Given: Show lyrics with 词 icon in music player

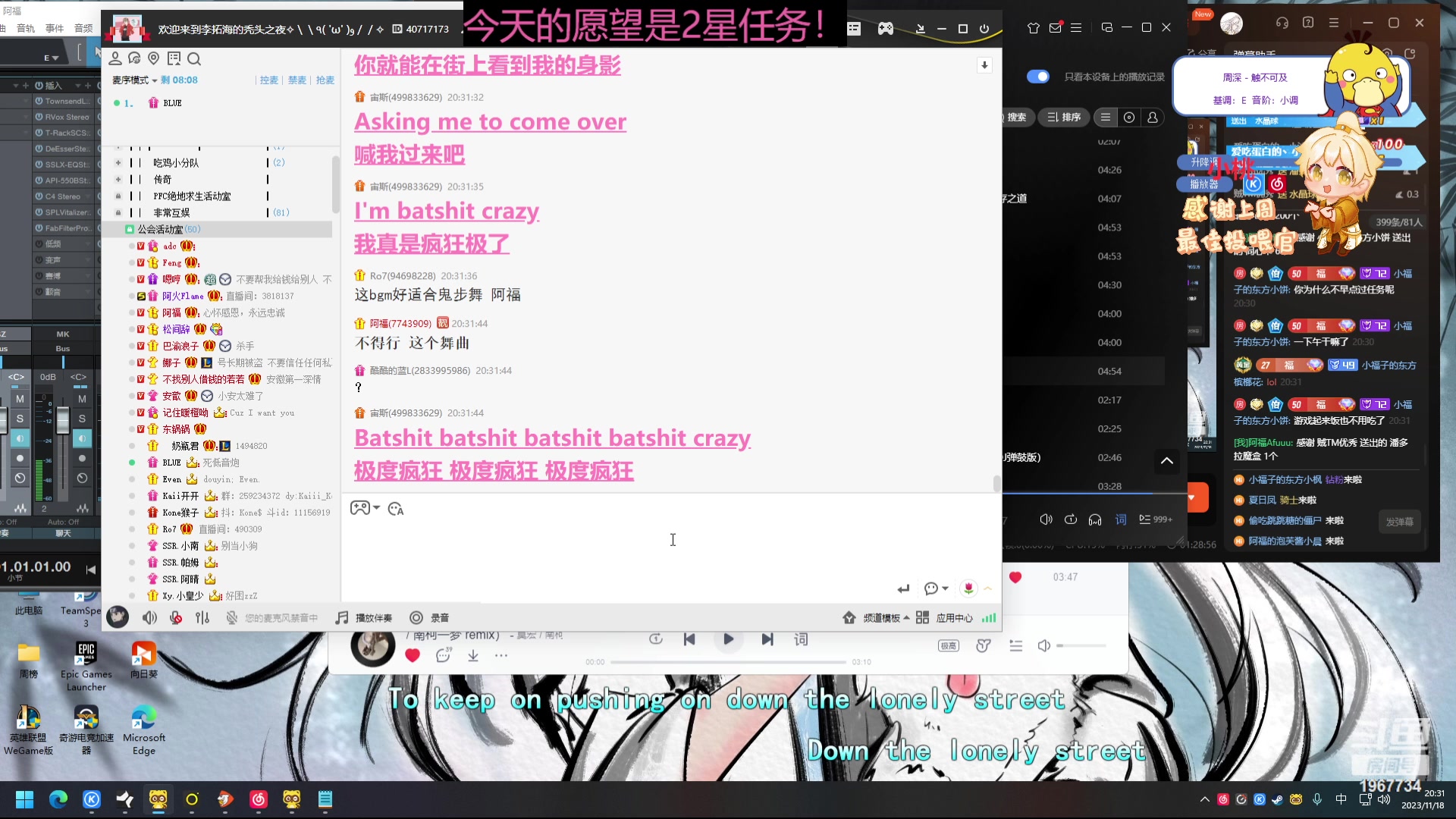Looking at the screenshot, I should (801, 639).
